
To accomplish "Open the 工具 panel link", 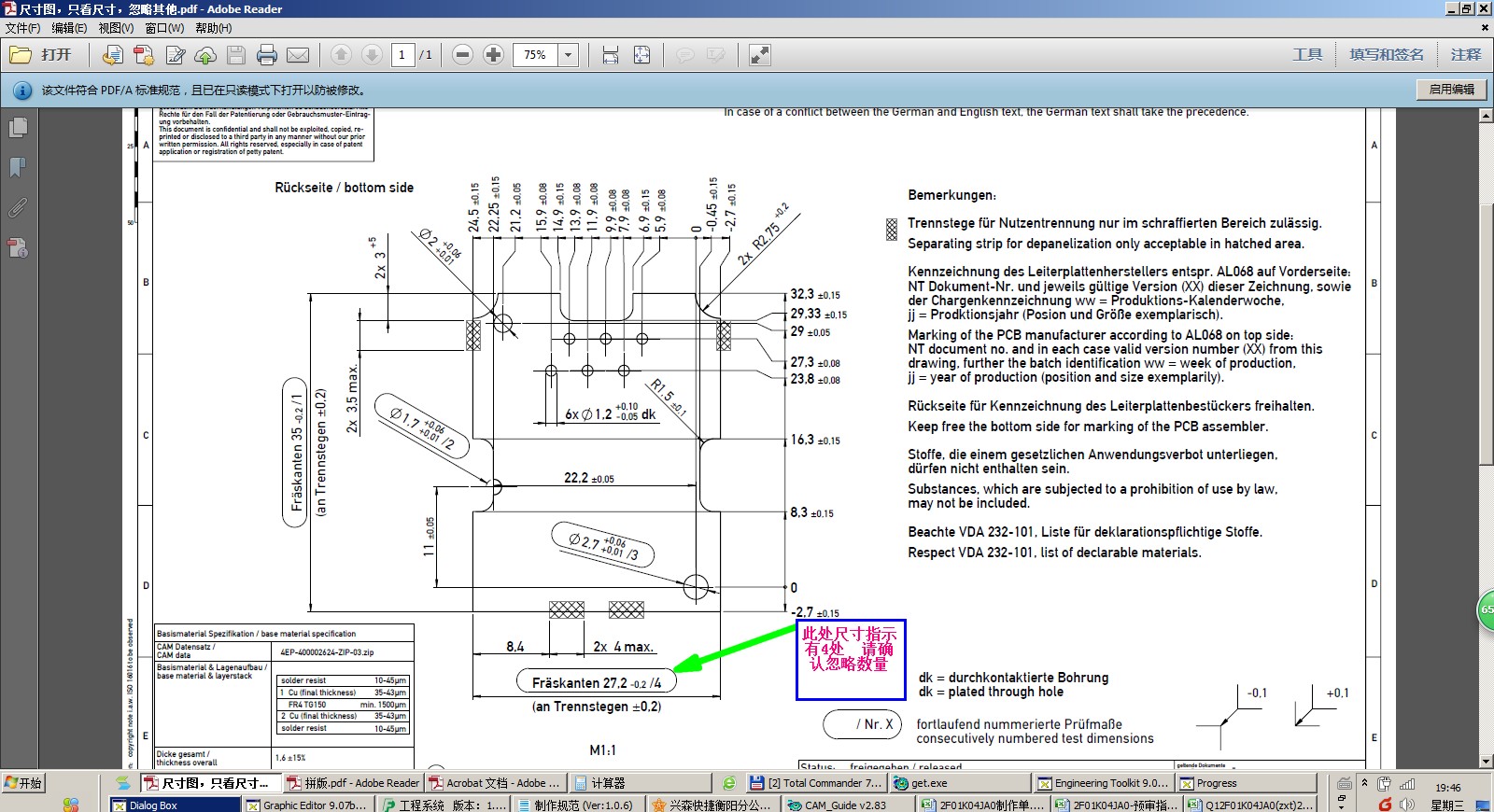I will pyautogui.click(x=1307, y=55).
